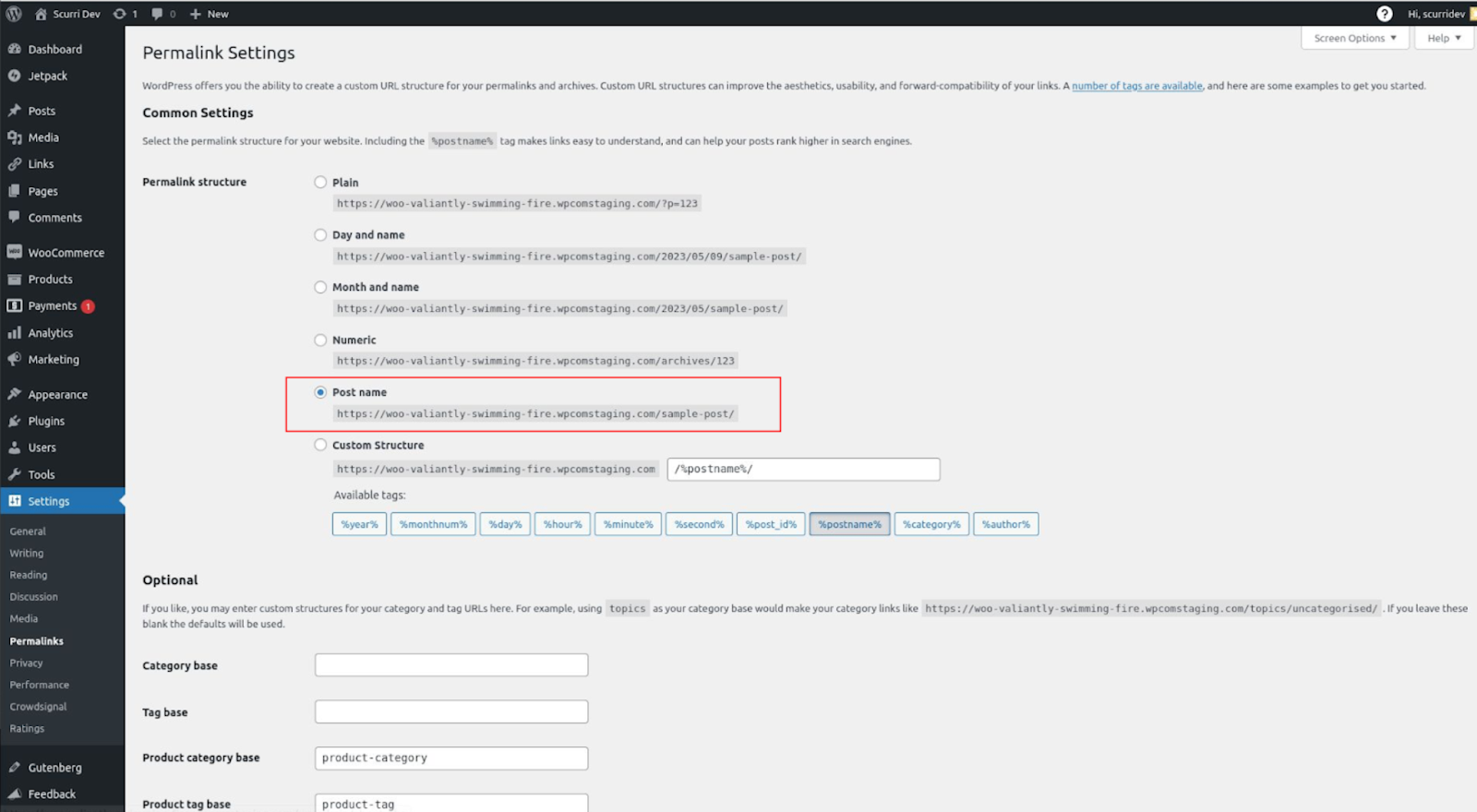Open the Ratings settings submenu item
Image resolution: width=1477 pixels, height=812 pixels.
click(x=27, y=729)
